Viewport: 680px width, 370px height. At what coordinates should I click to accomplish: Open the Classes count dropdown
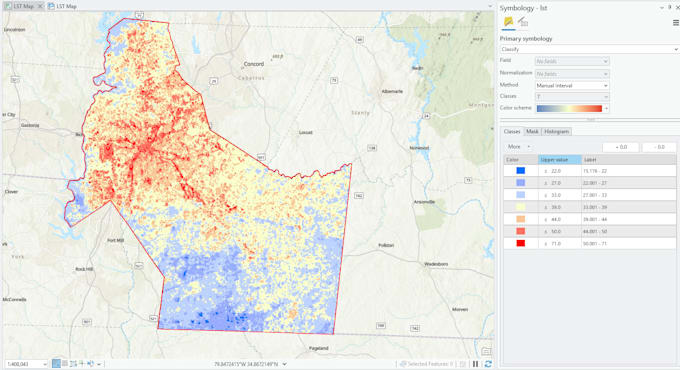coord(572,96)
